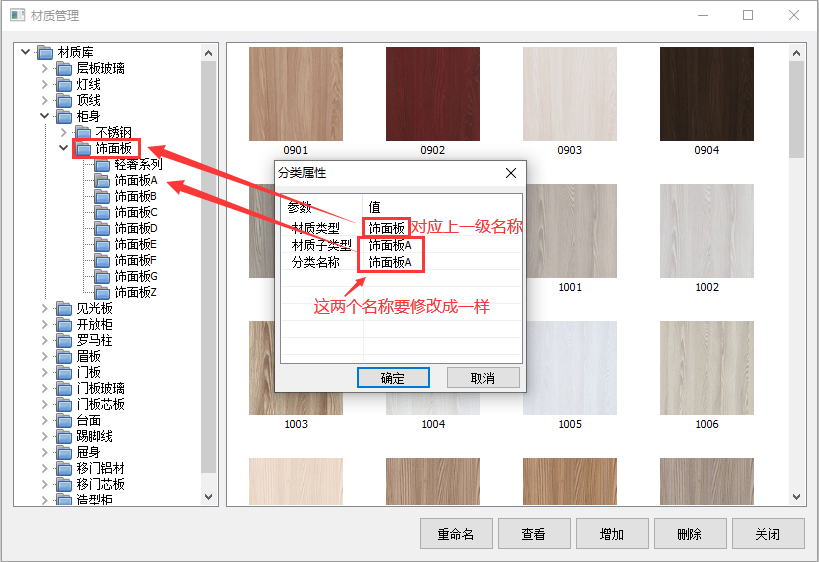
Task: Click the 饰面板B folder icon
Action: click(102, 197)
